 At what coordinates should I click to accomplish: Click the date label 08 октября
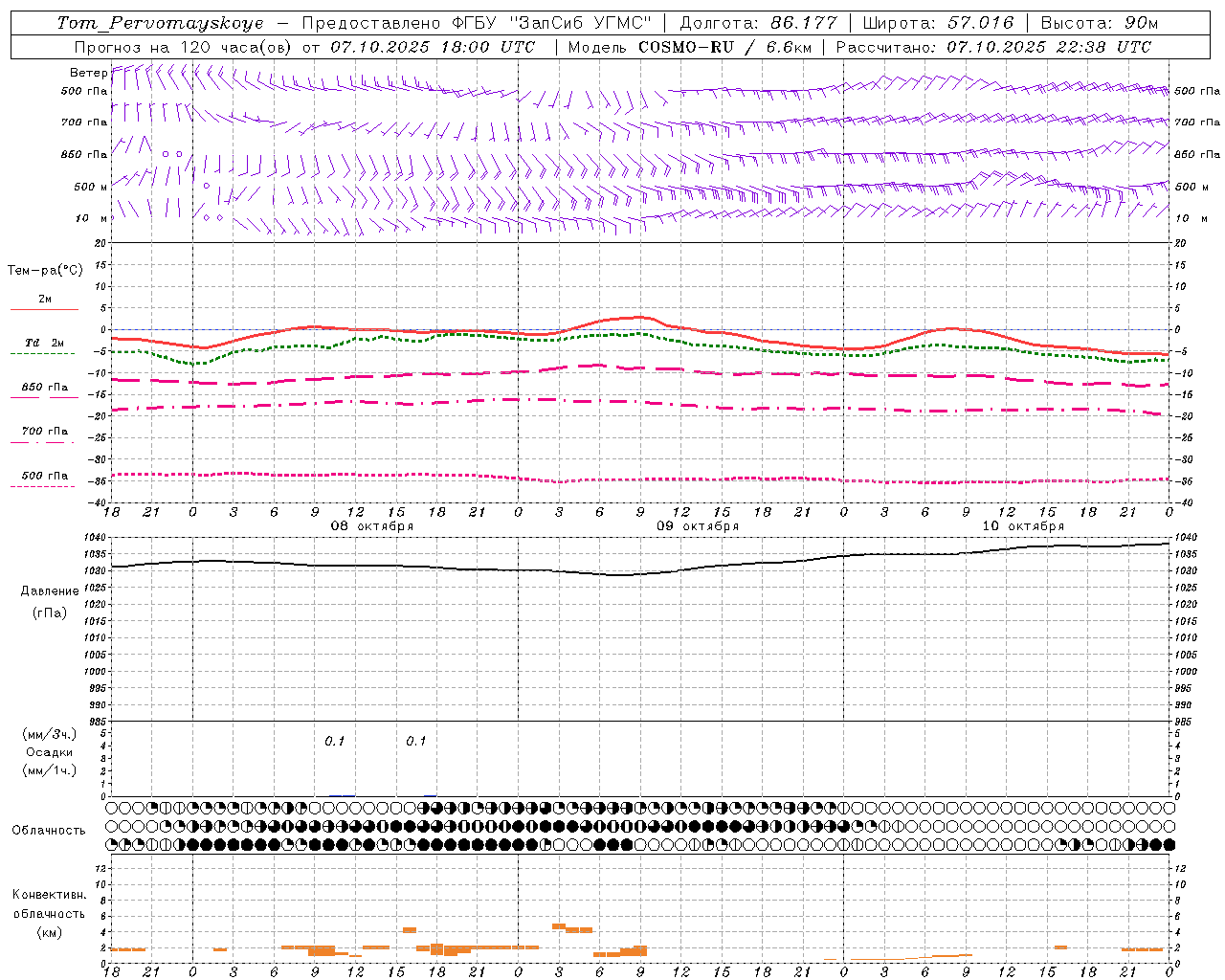point(371,526)
